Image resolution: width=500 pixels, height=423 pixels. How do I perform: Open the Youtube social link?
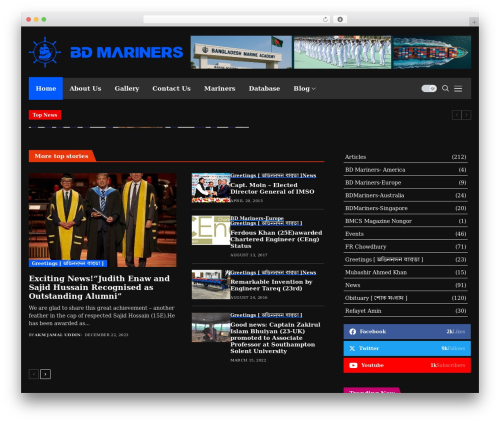pos(407,365)
